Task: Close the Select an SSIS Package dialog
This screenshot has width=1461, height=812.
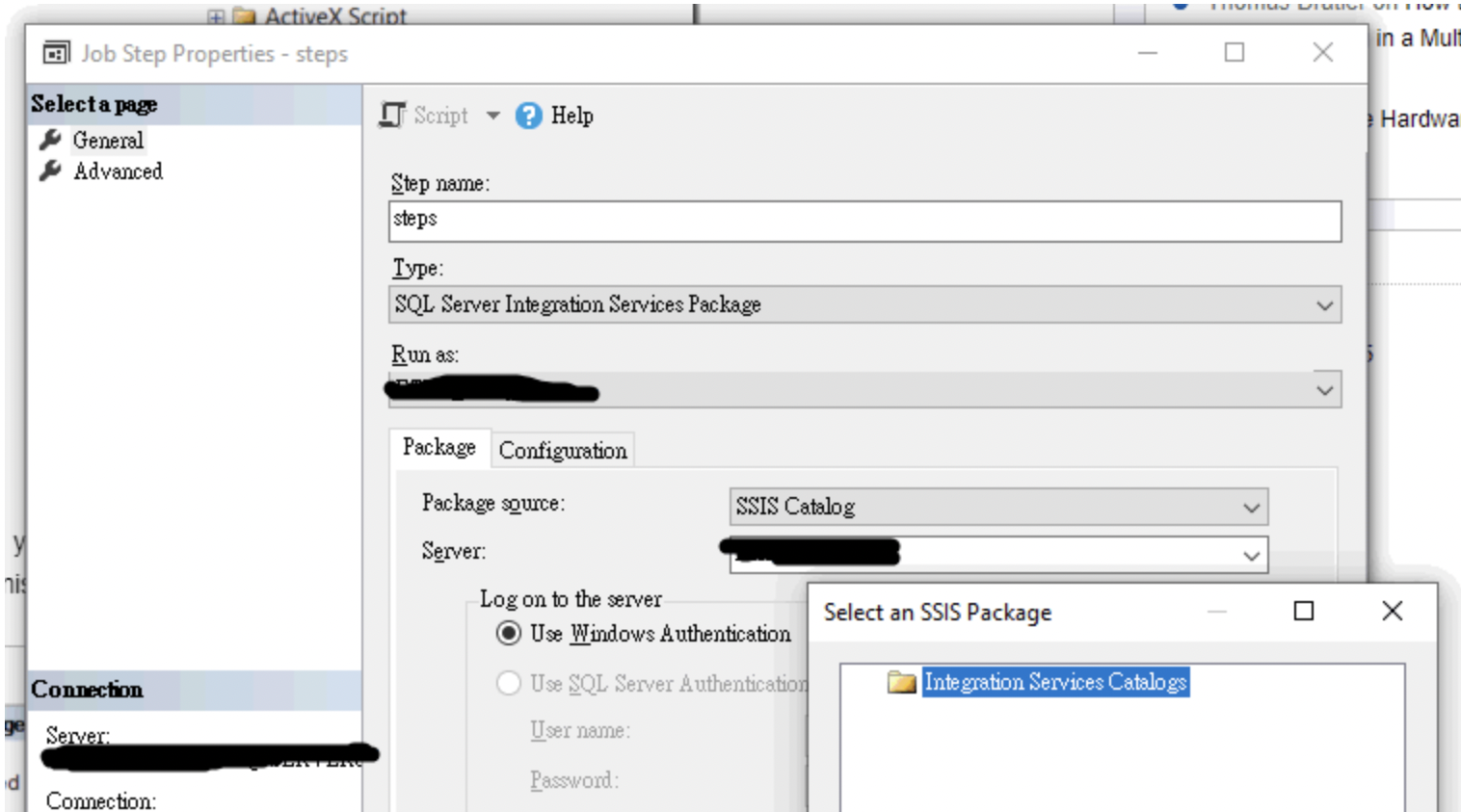Action: pos(1392,611)
